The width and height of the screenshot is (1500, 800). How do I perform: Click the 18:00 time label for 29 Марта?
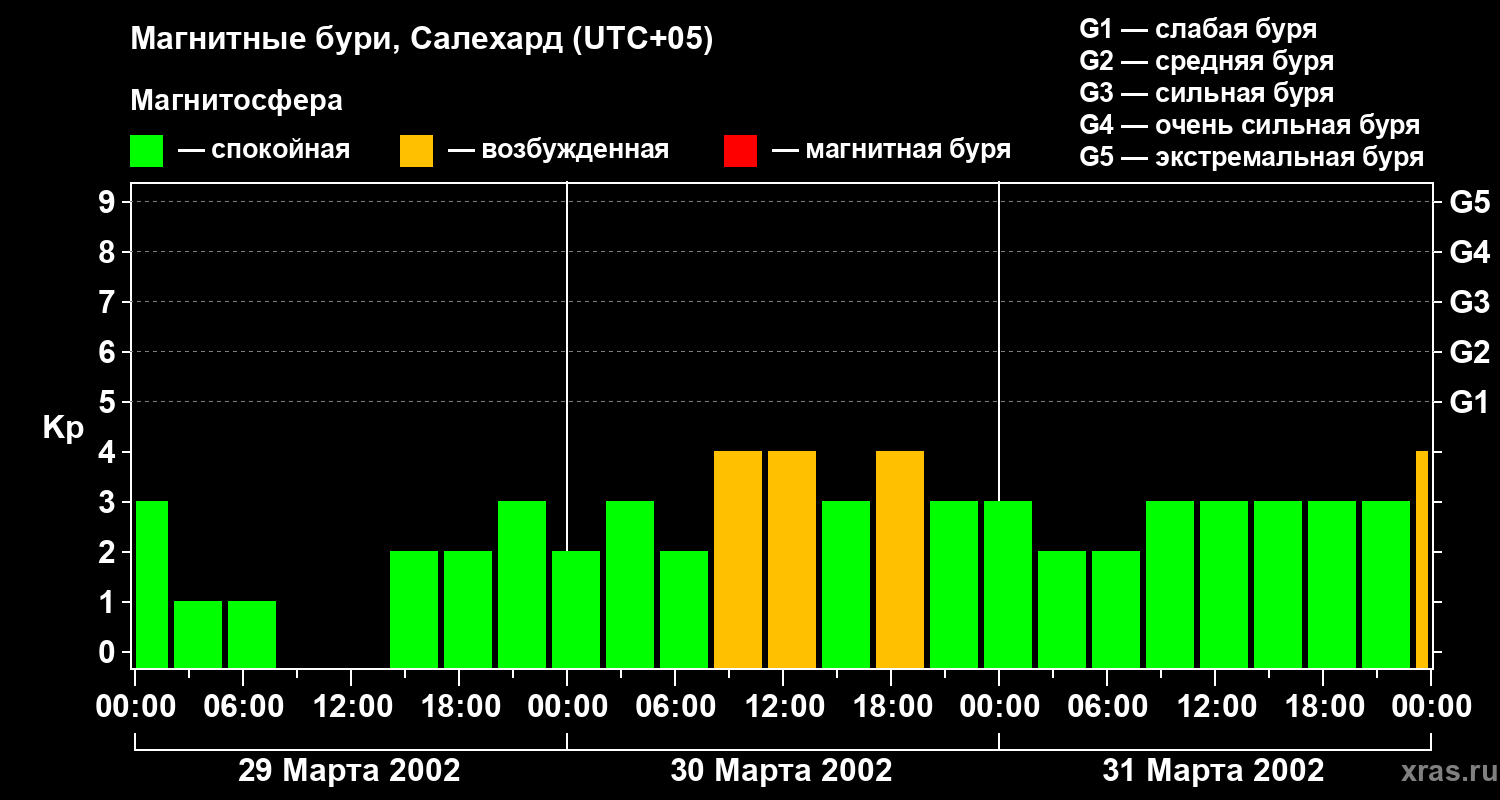click(459, 707)
